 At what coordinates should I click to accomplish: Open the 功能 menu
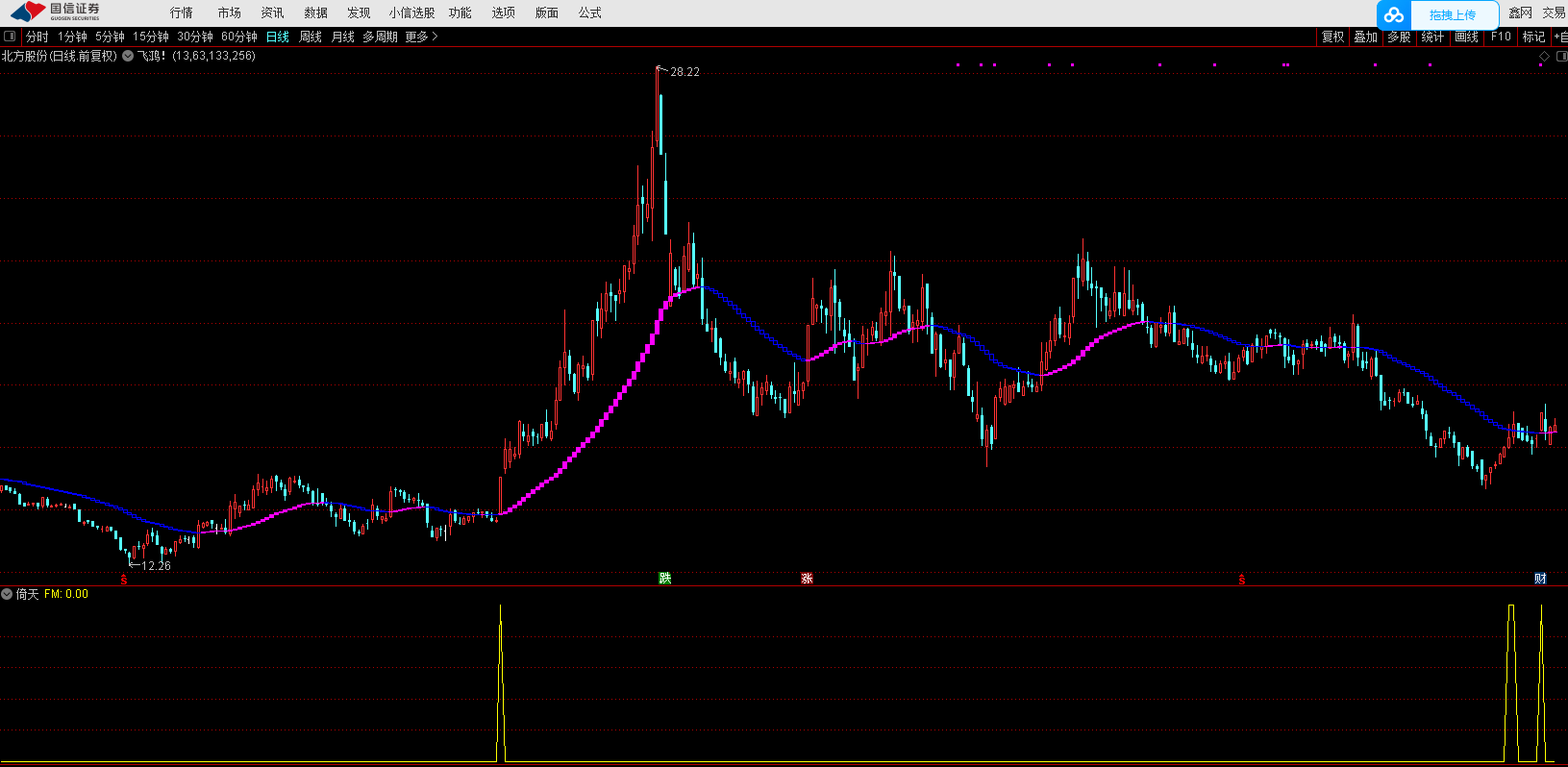(x=460, y=12)
